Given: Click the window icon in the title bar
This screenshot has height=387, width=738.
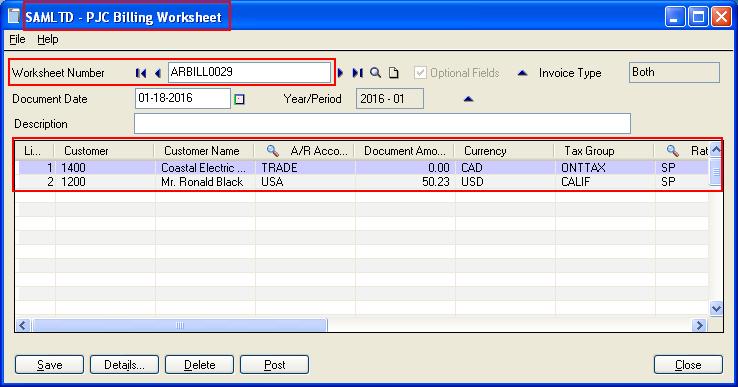Looking at the screenshot, I should pyautogui.click(x=14, y=16).
